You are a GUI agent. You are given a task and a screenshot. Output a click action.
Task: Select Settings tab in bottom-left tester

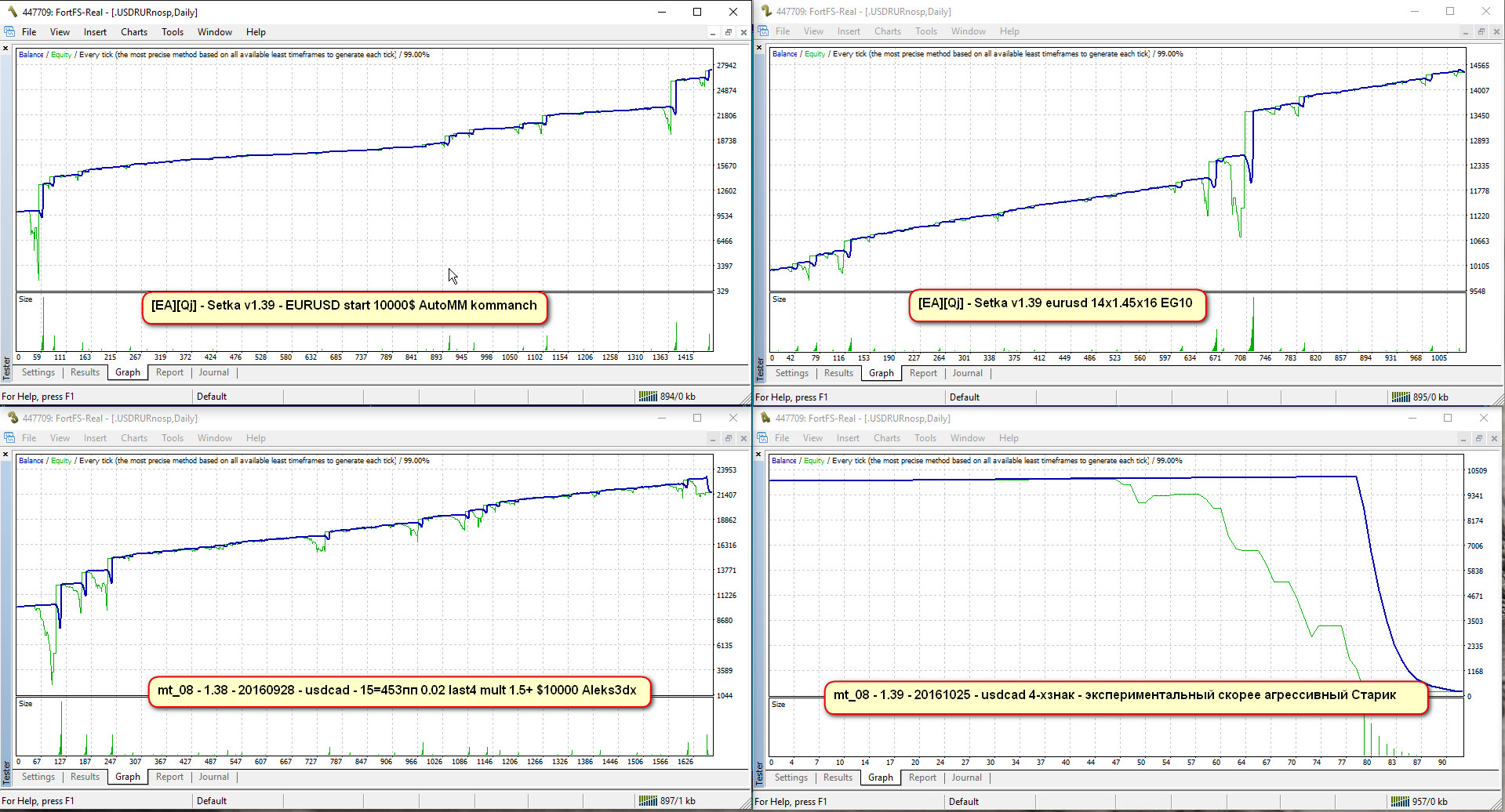pos(38,777)
